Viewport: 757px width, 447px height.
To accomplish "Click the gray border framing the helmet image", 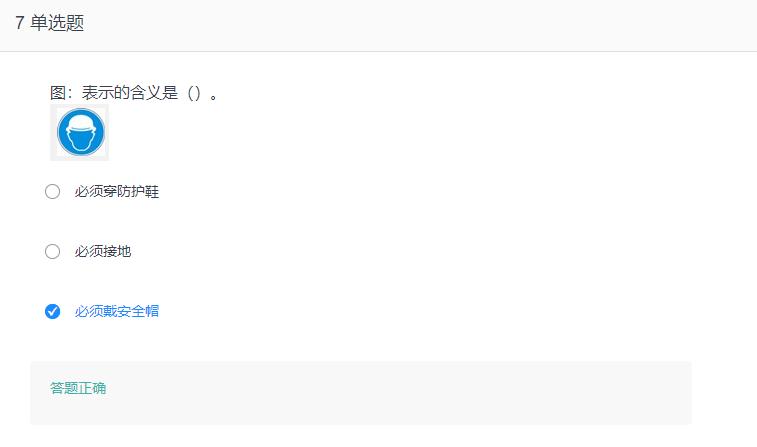I will [54, 157].
